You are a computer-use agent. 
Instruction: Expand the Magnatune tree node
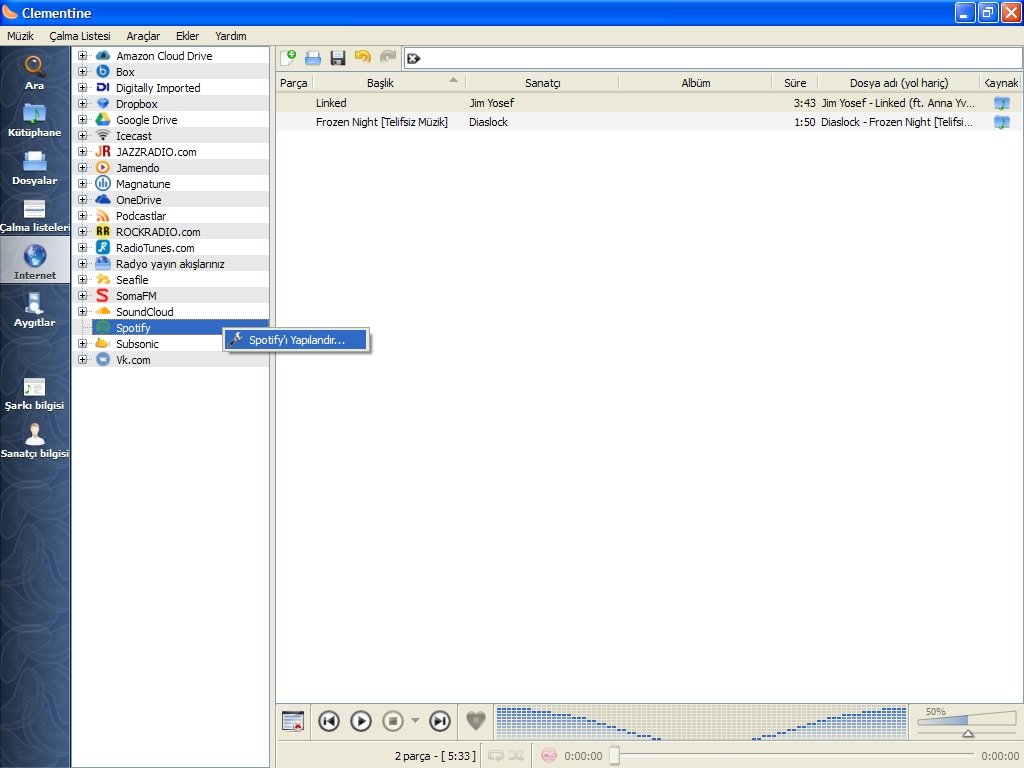pos(82,184)
